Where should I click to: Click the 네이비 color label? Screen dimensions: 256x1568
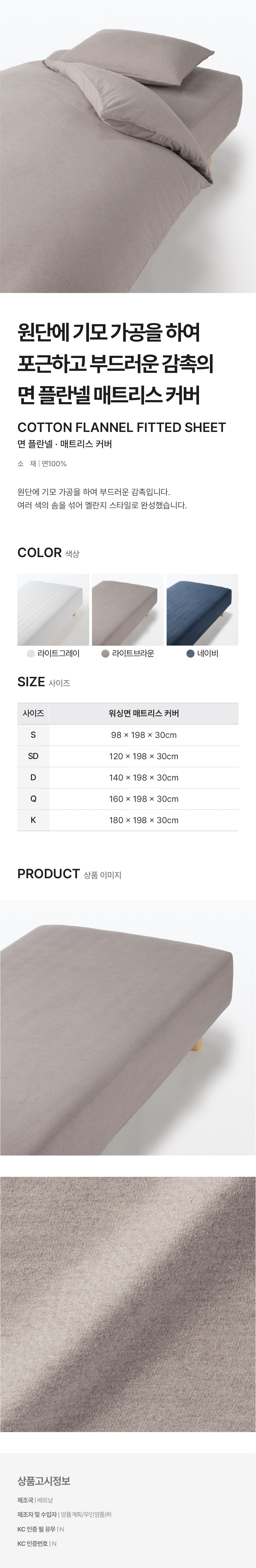(x=207, y=653)
